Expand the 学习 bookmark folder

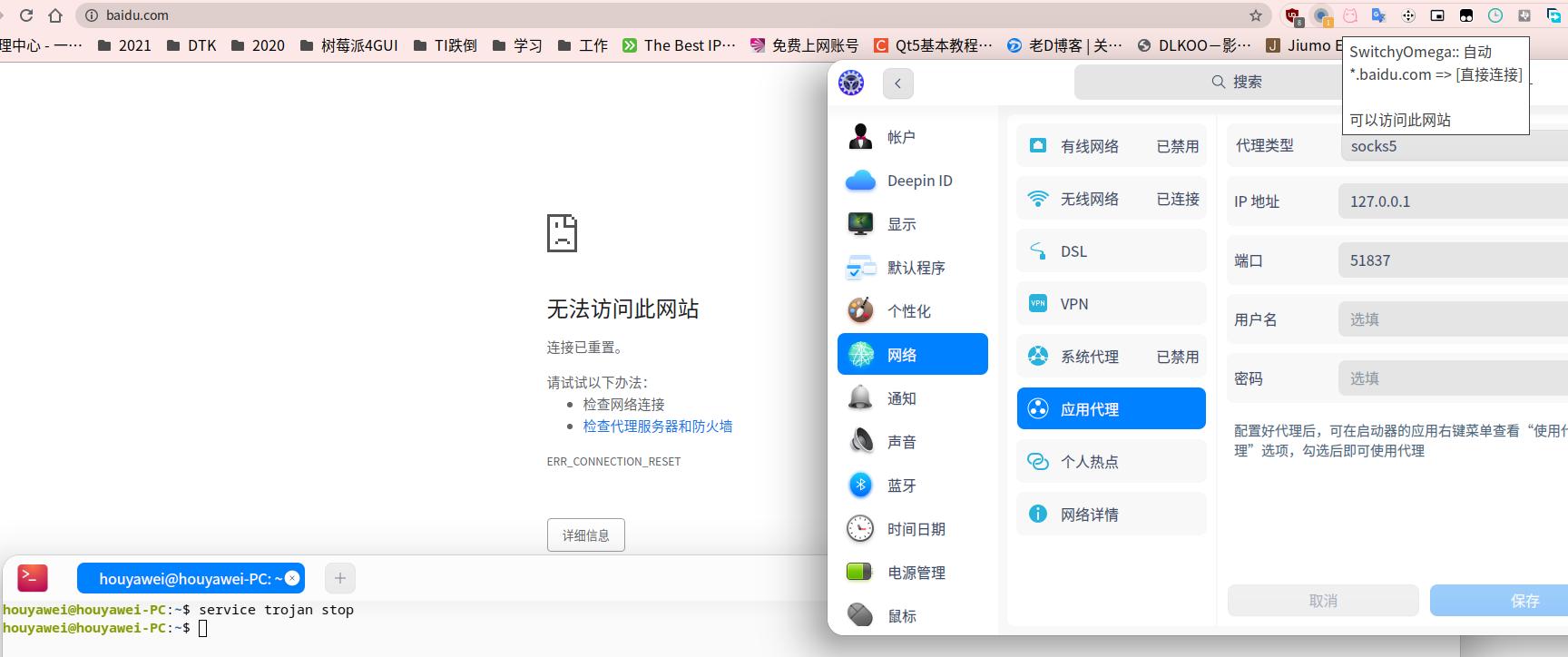pyautogui.click(x=517, y=45)
